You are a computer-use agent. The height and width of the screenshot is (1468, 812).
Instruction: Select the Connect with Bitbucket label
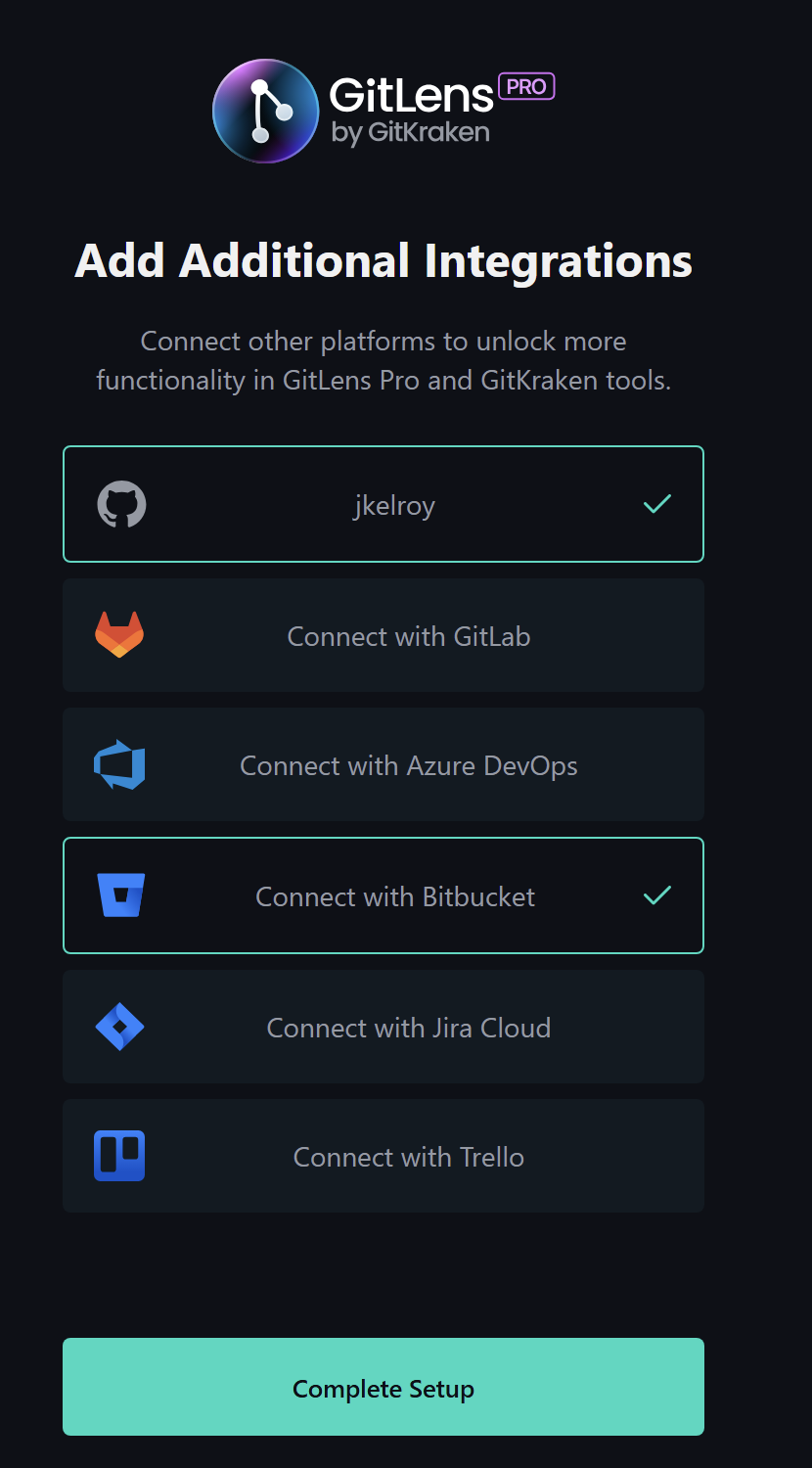click(x=395, y=896)
